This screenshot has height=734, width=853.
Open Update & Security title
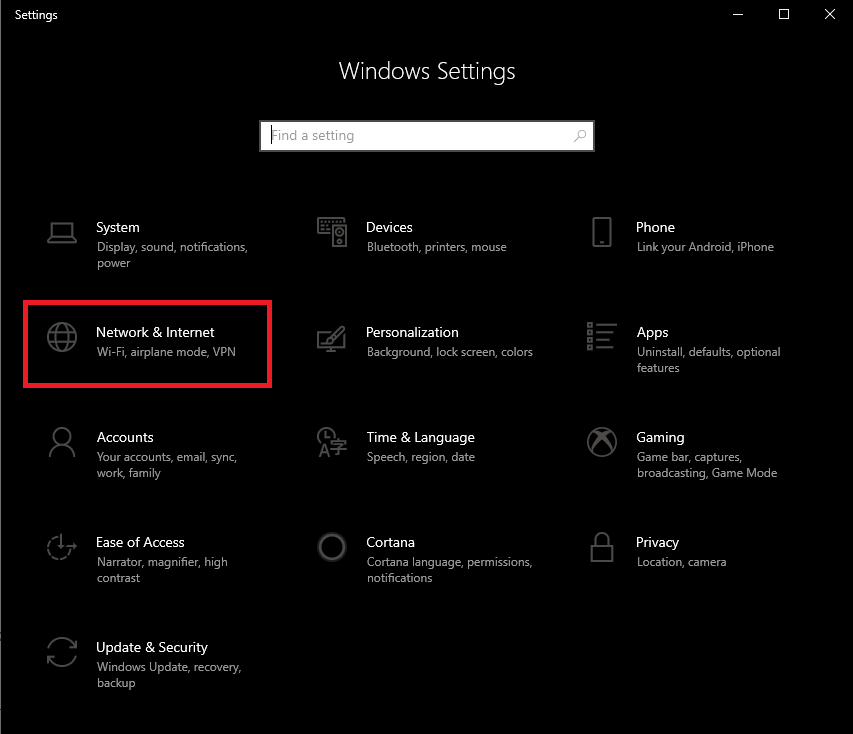tap(152, 647)
